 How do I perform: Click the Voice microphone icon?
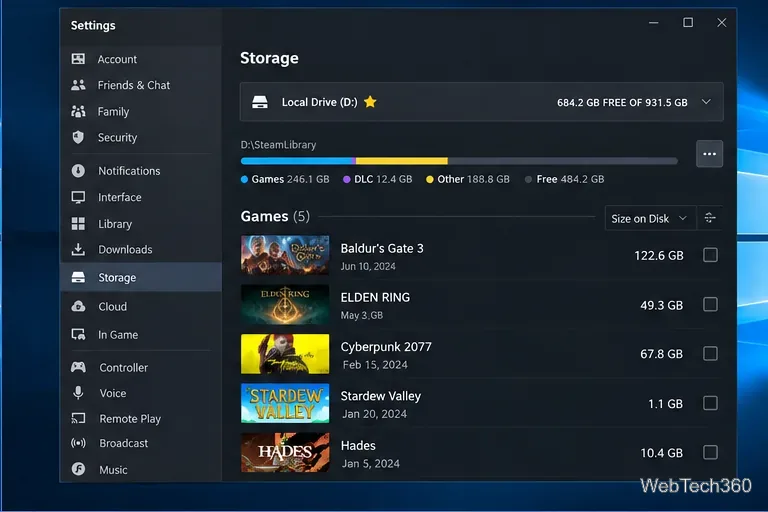click(x=78, y=392)
